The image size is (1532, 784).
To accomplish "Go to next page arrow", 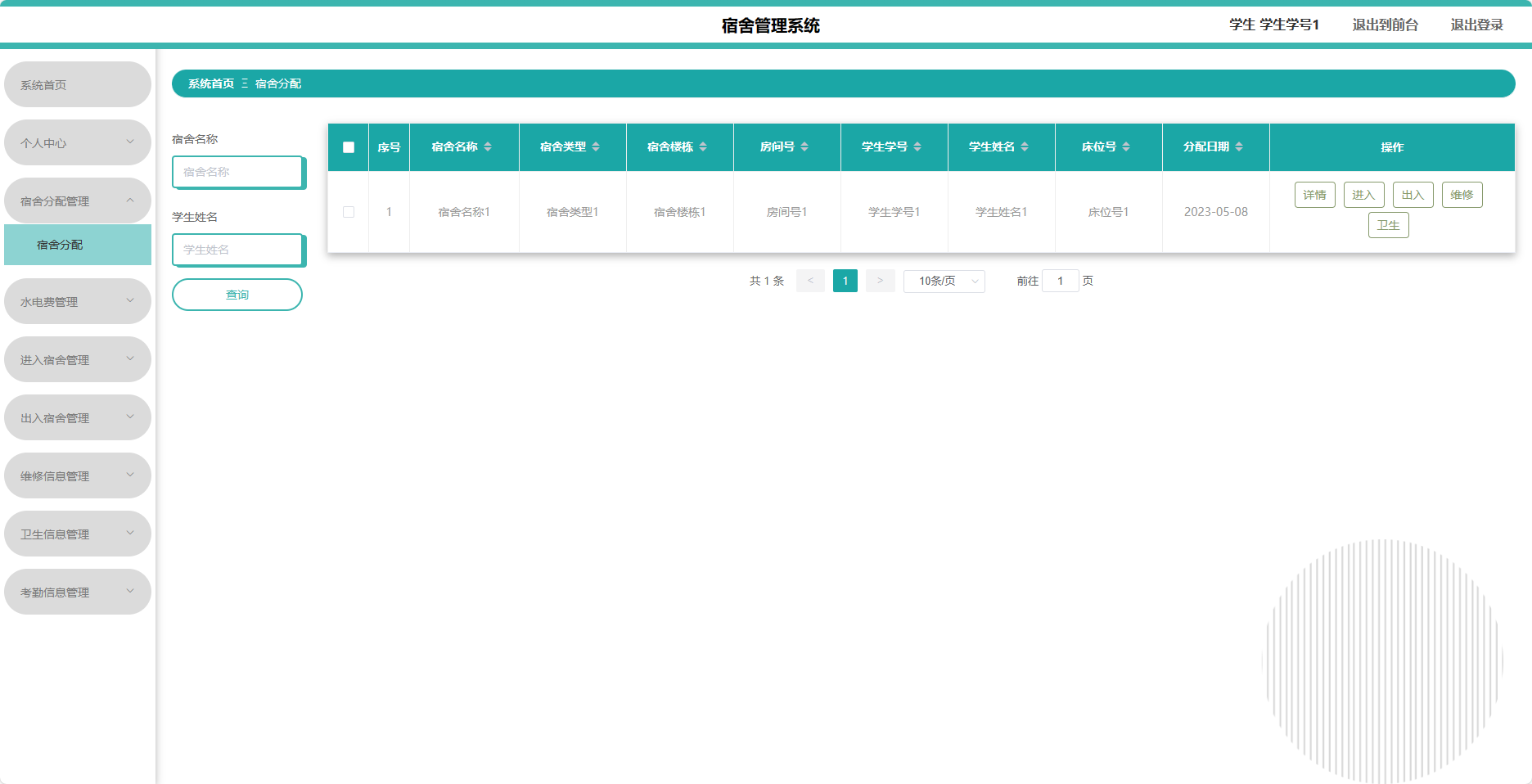I will [880, 281].
